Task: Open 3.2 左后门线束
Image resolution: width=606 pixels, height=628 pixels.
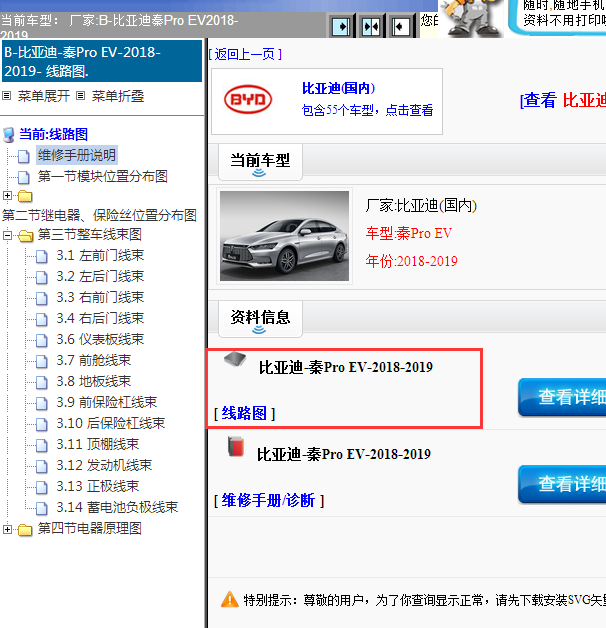Action: pyautogui.click(x=100, y=276)
